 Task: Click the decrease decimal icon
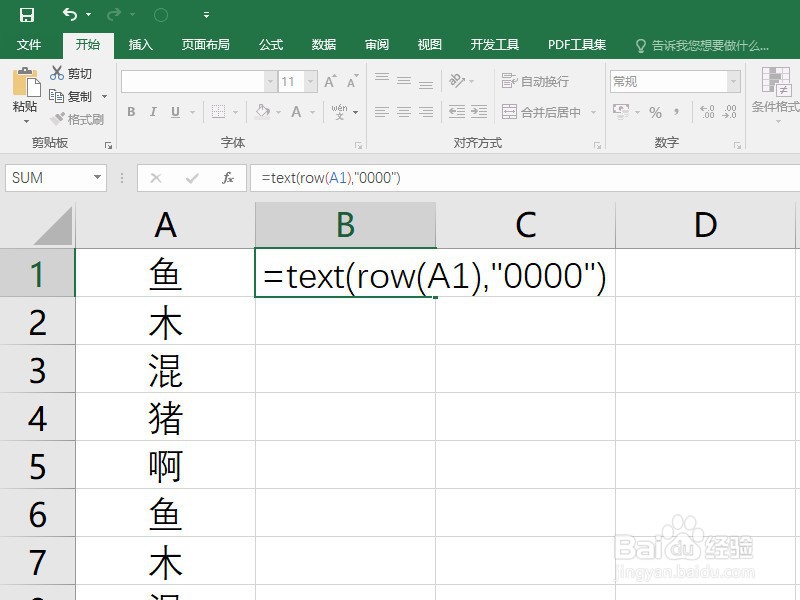click(x=730, y=112)
